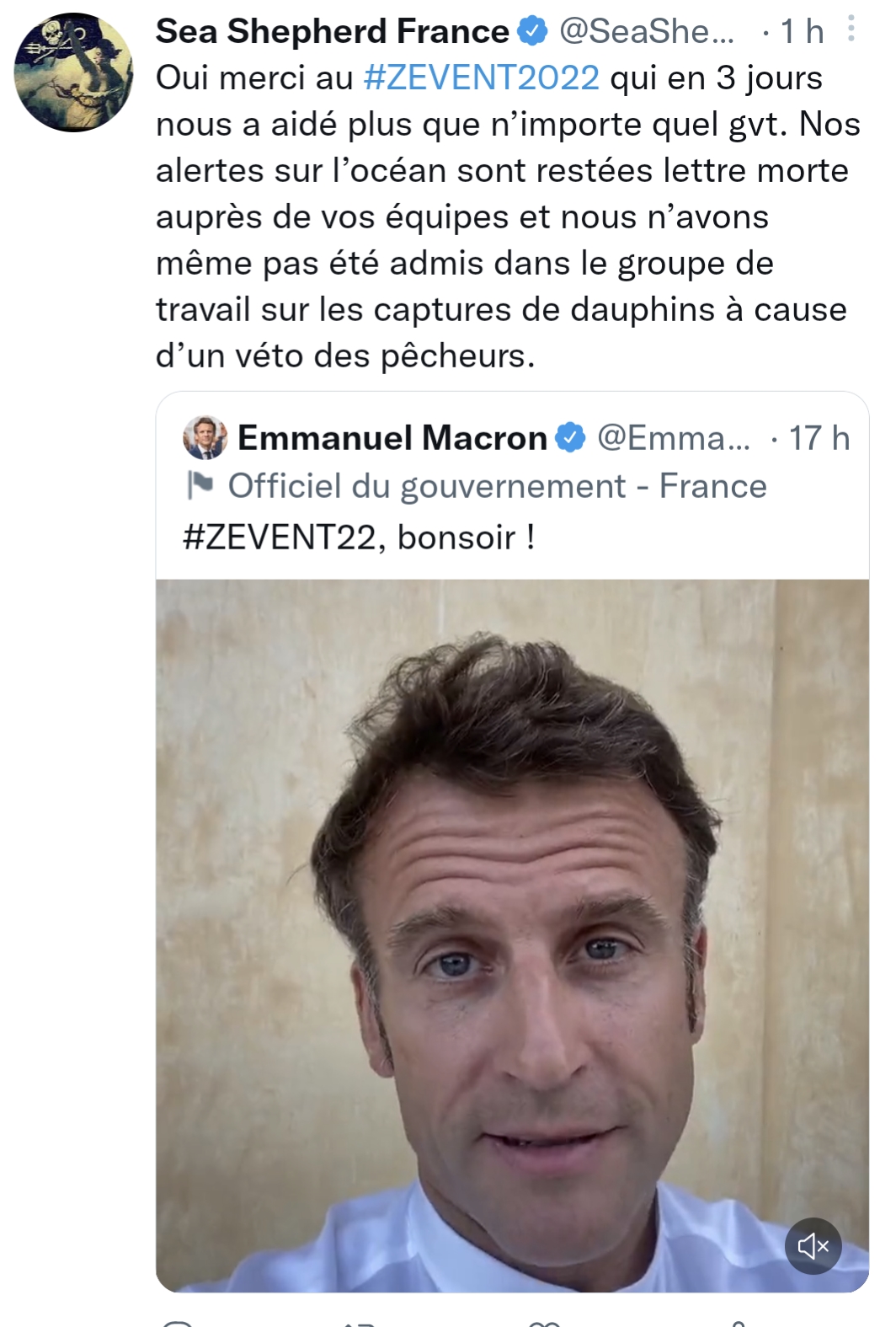
Task: Click the government official flag icon
Action: point(200,485)
